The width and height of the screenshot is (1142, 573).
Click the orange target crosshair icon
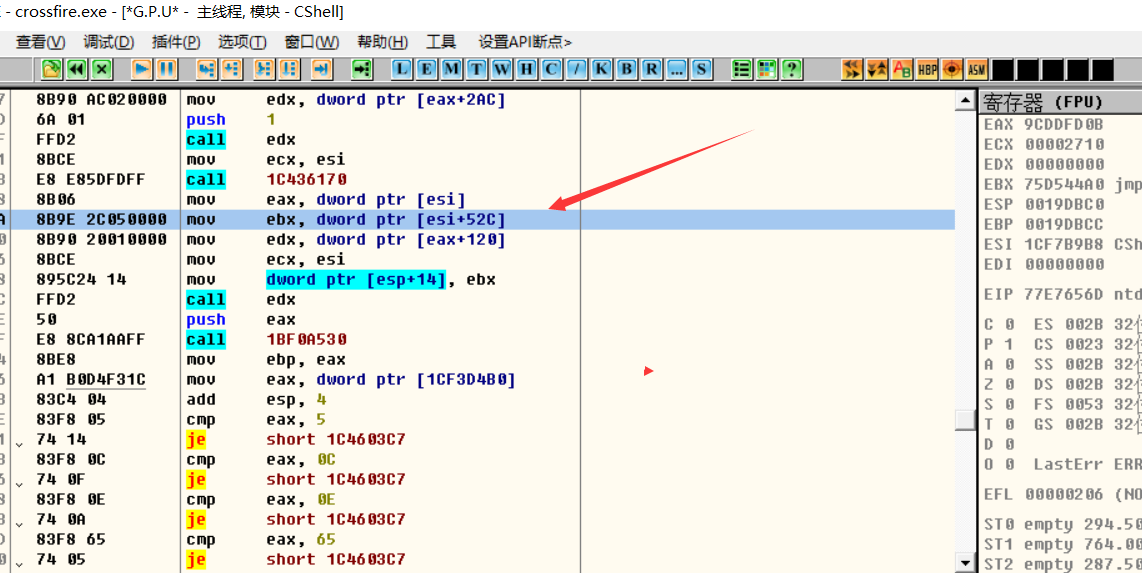coord(951,69)
